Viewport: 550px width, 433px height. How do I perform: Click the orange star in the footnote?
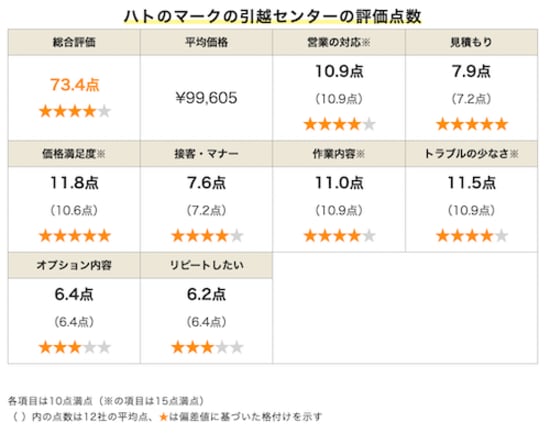[x=163, y=417]
